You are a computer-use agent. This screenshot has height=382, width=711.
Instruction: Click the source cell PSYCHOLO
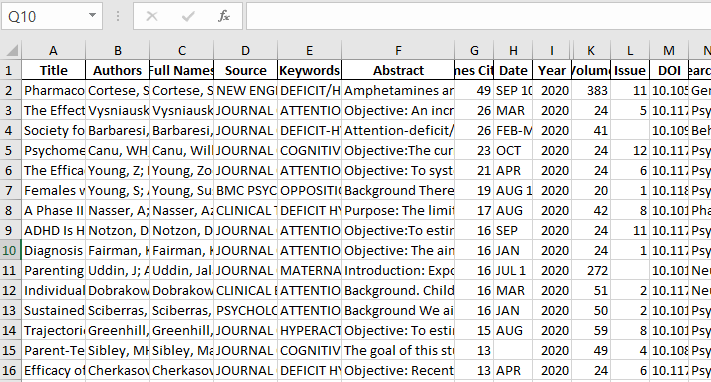[245, 310]
